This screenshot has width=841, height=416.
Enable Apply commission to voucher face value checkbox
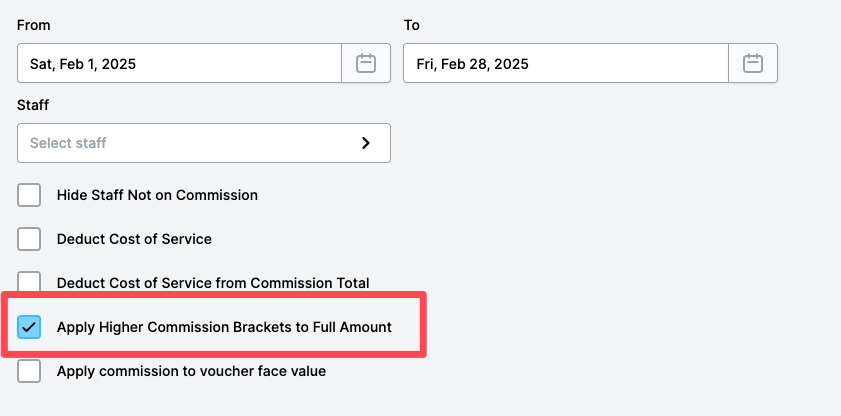tap(29, 371)
